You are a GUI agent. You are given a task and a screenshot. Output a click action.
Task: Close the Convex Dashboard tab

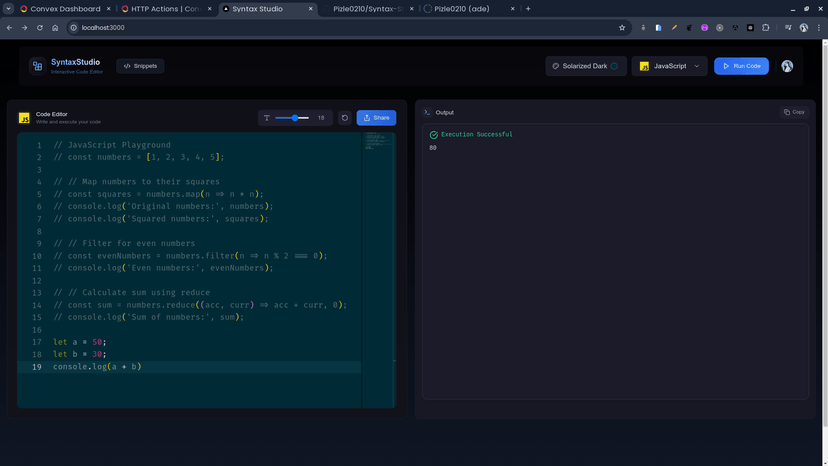(x=108, y=9)
